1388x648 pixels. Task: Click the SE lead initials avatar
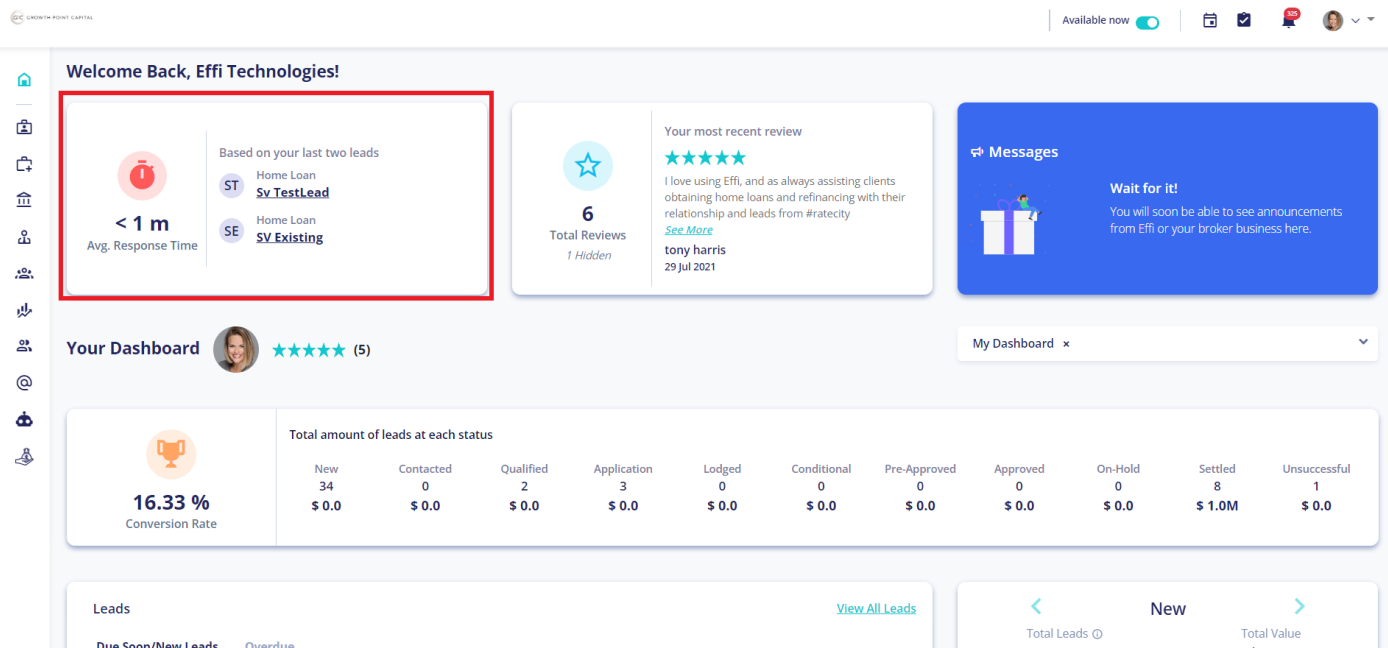(232, 231)
